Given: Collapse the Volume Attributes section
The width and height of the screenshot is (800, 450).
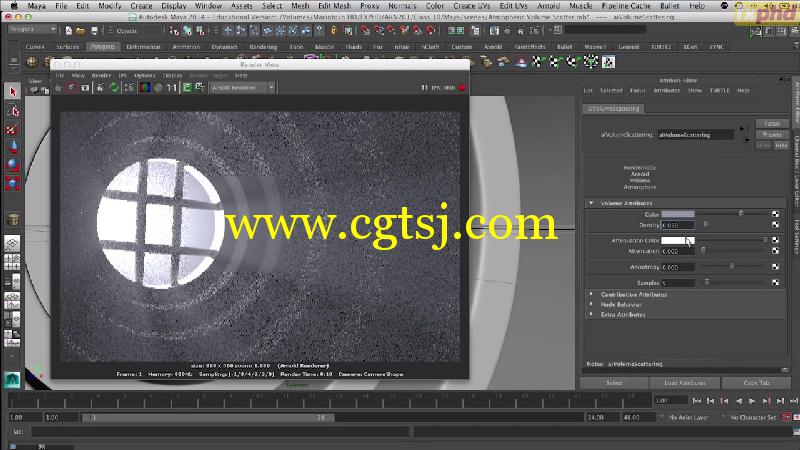Looking at the screenshot, I should pos(591,203).
